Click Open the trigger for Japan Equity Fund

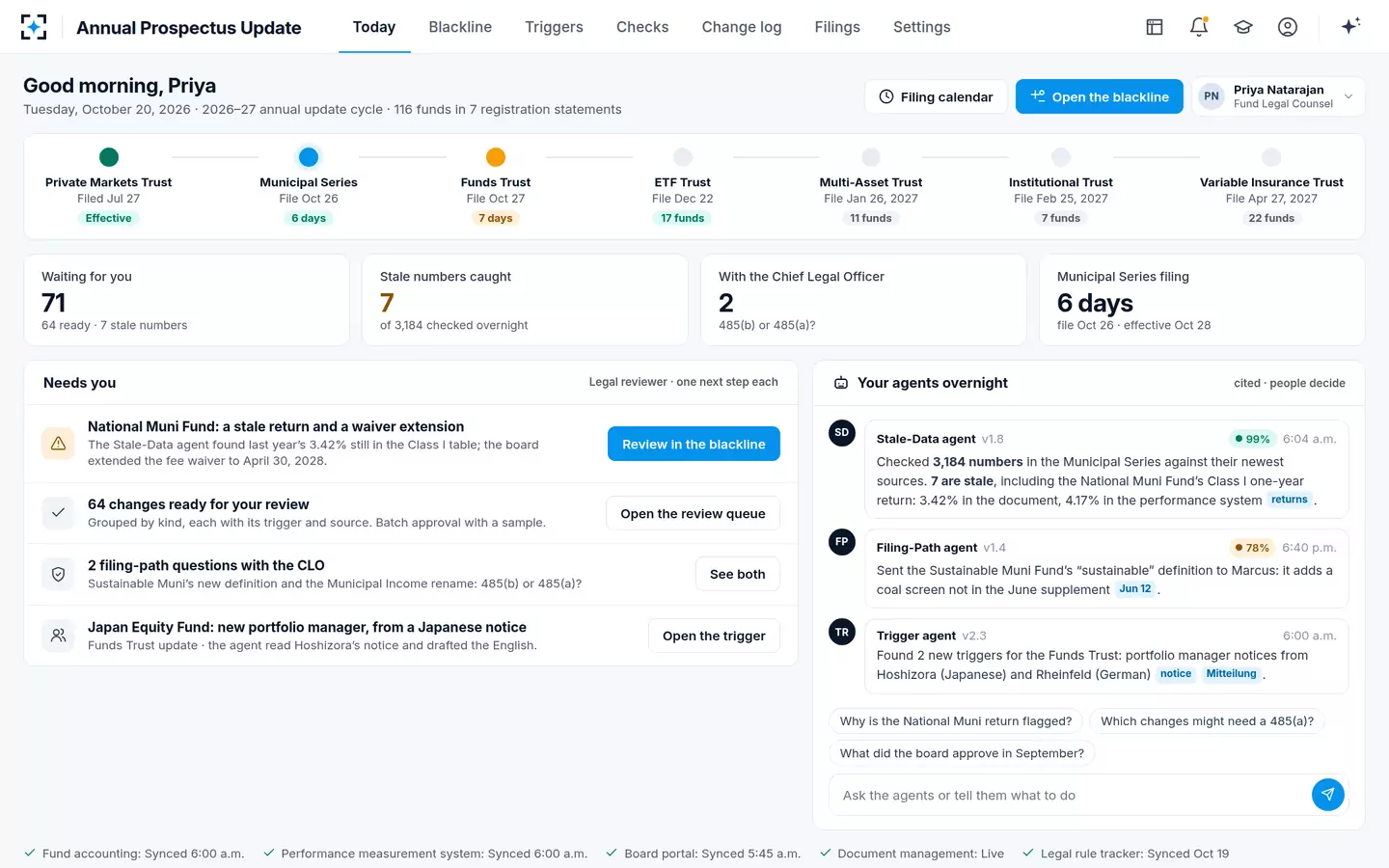[714, 637]
